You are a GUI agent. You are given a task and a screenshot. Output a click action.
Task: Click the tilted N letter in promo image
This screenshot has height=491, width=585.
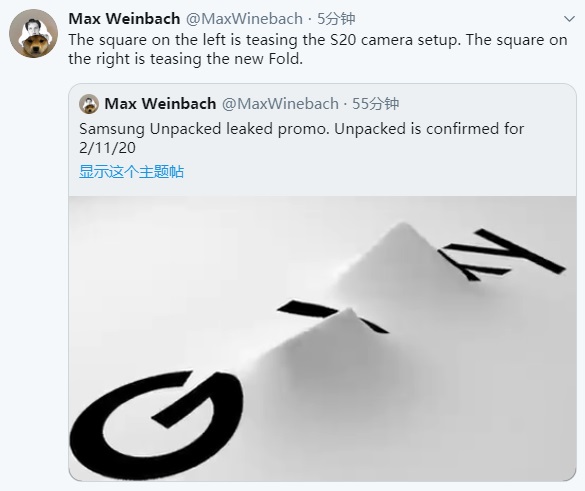[x=502, y=254]
